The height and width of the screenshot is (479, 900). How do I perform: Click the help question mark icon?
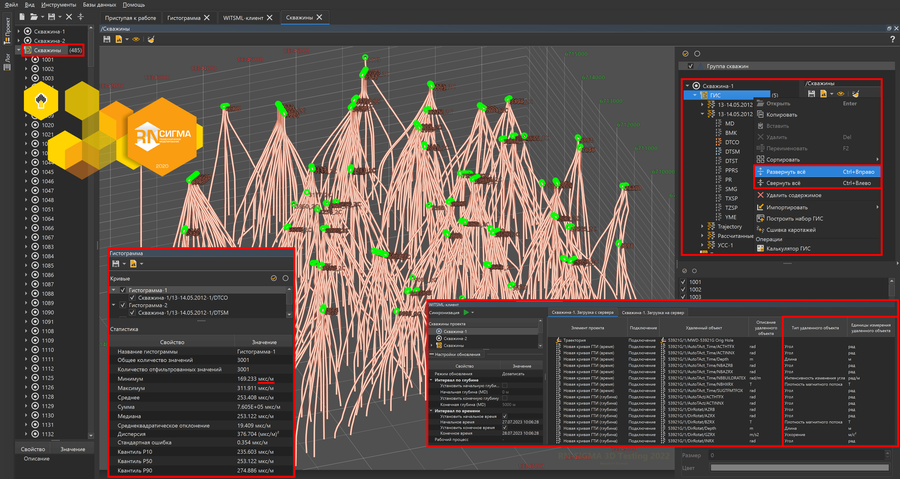(892, 39)
